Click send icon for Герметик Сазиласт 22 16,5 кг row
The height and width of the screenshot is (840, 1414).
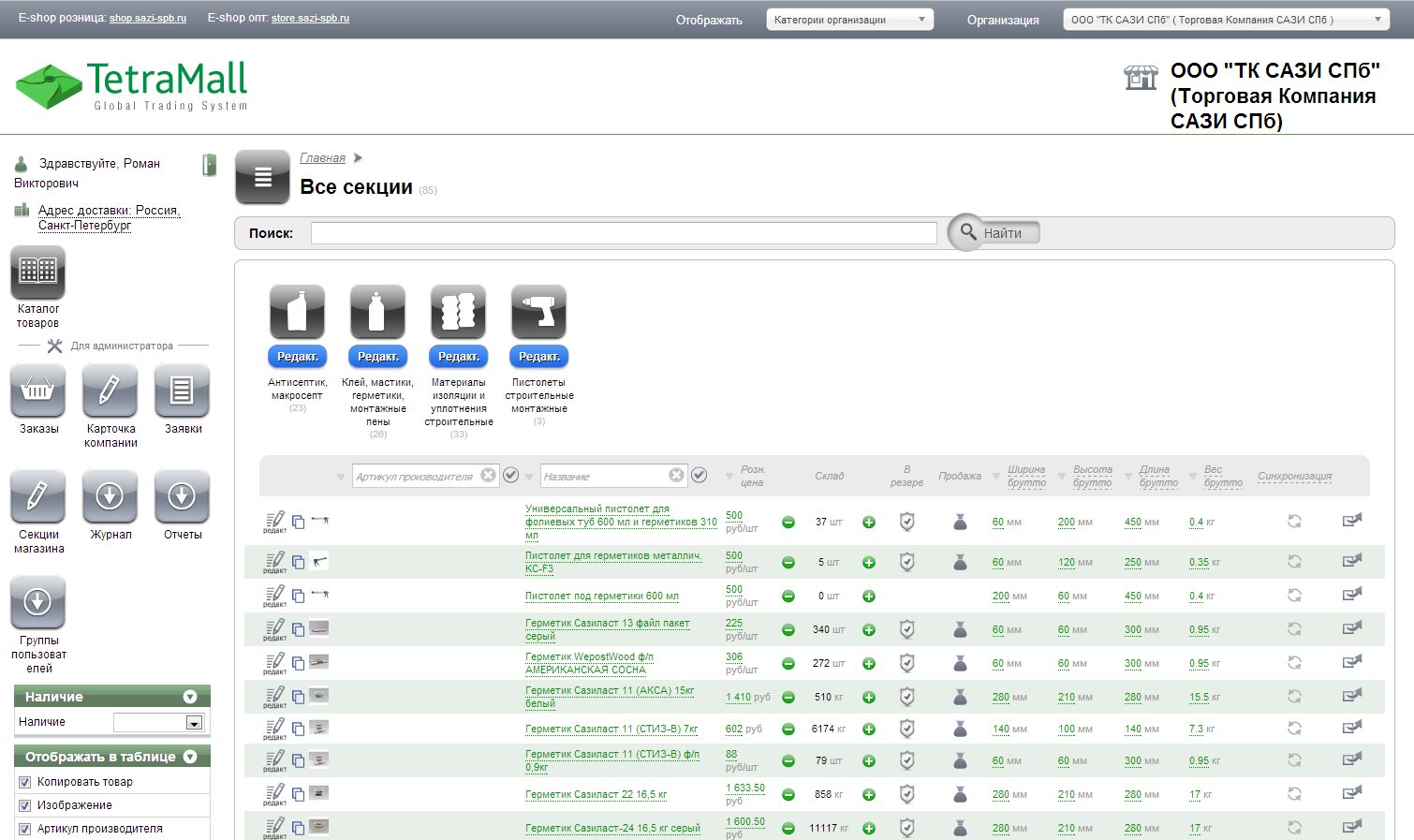coord(1351,794)
